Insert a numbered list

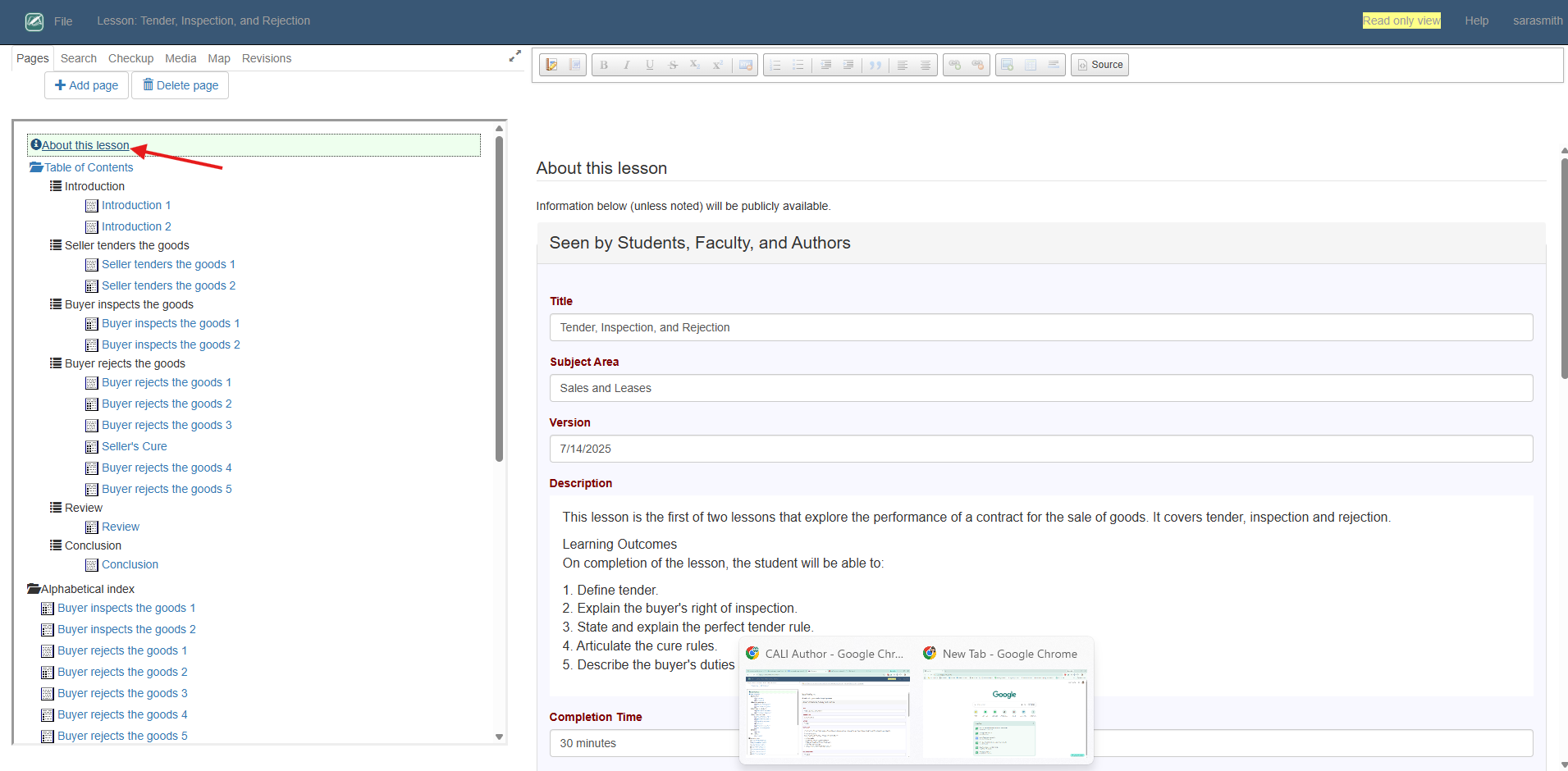click(775, 65)
